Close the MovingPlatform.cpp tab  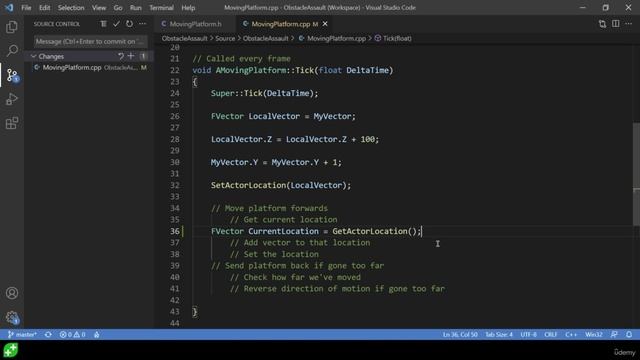pos(325,24)
